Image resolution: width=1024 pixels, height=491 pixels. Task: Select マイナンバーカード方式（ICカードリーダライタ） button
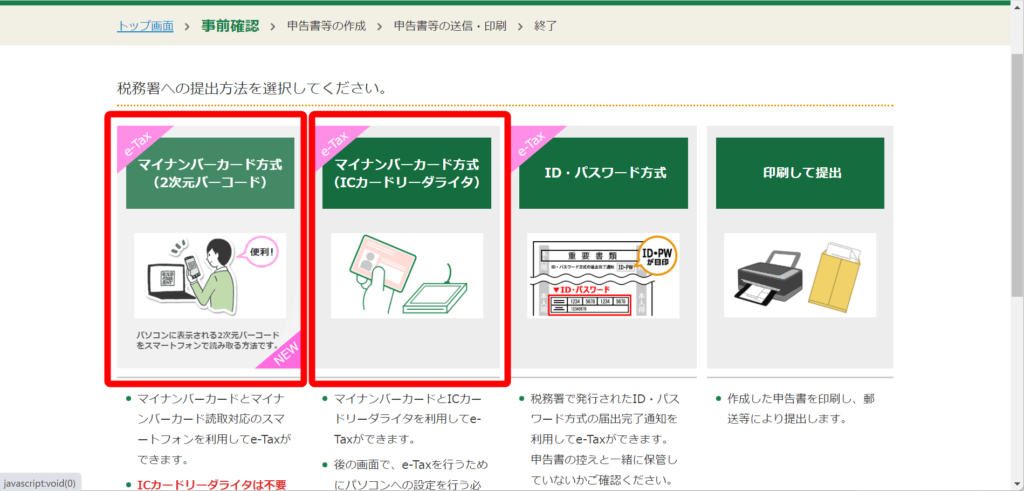[x=406, y=173]
